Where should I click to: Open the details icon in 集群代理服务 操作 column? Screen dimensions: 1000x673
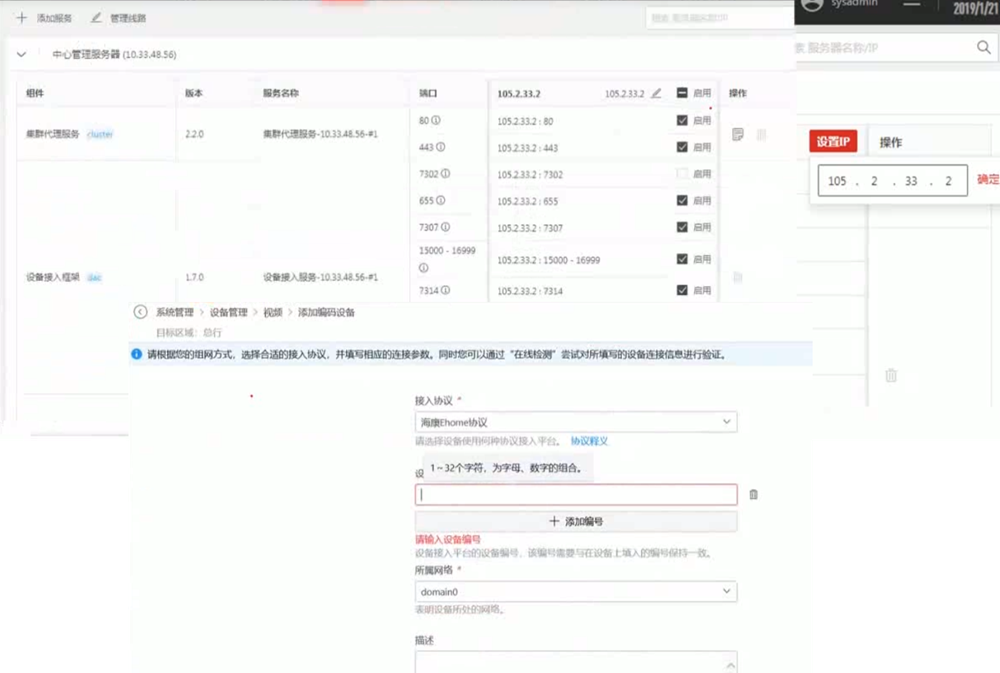click(738, 134)
